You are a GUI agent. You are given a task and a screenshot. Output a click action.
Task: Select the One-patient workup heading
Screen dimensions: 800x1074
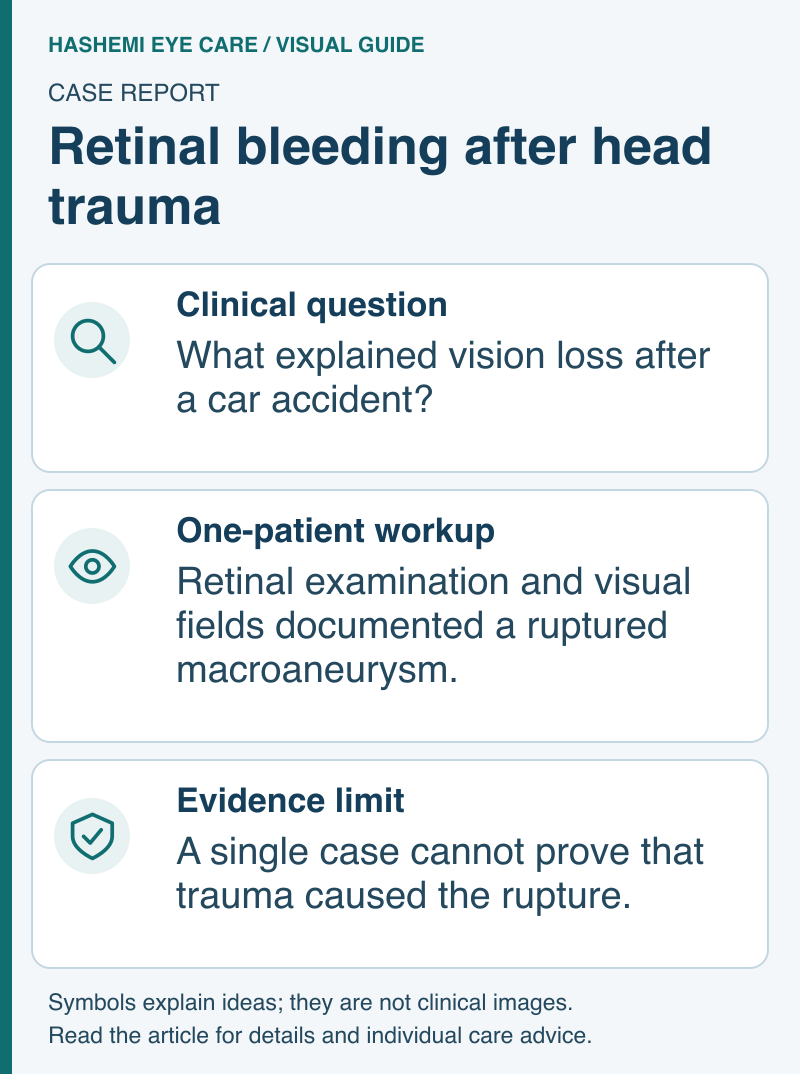(x=336, y=531)
